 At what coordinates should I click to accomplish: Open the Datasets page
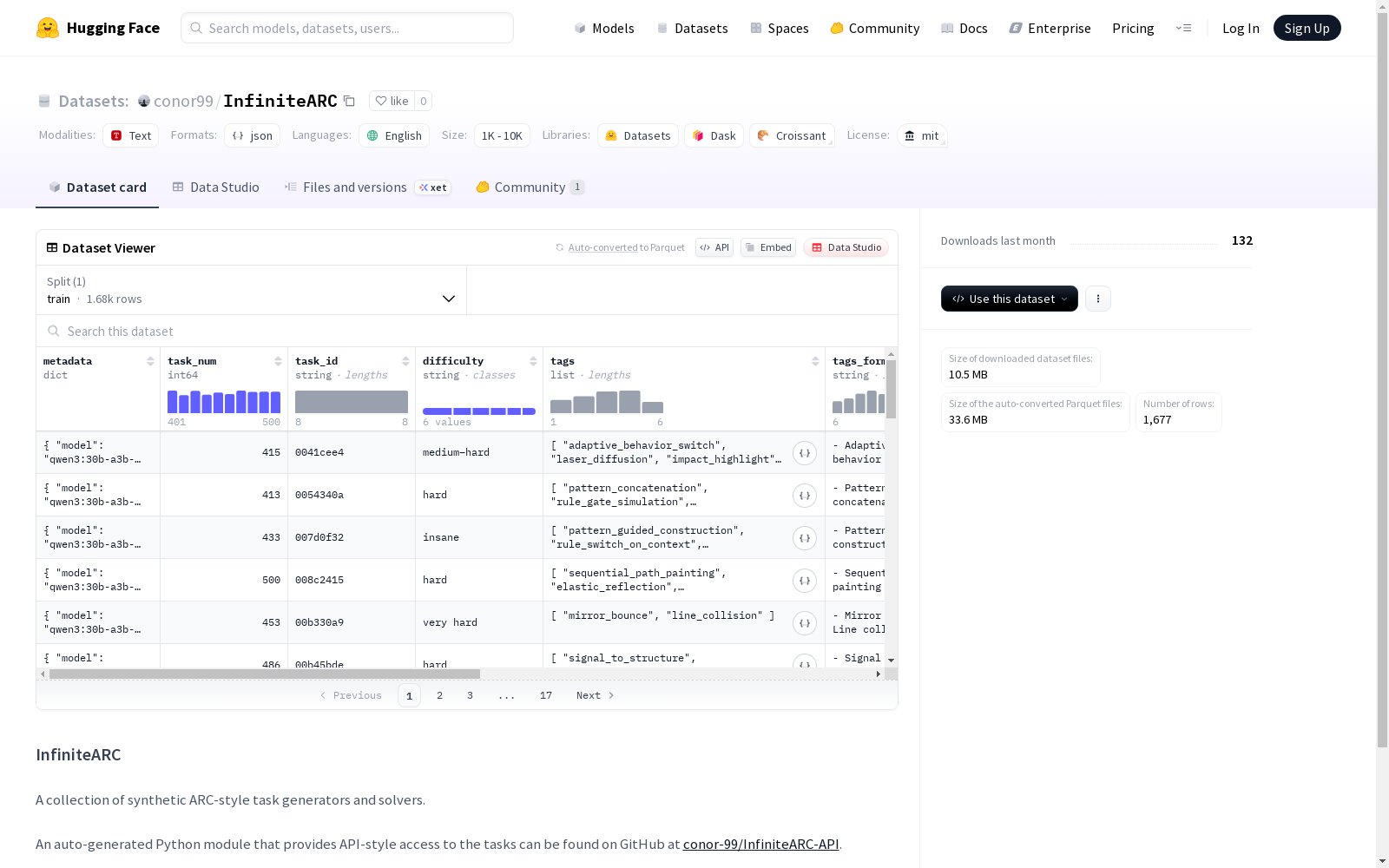tap(692, 28)
